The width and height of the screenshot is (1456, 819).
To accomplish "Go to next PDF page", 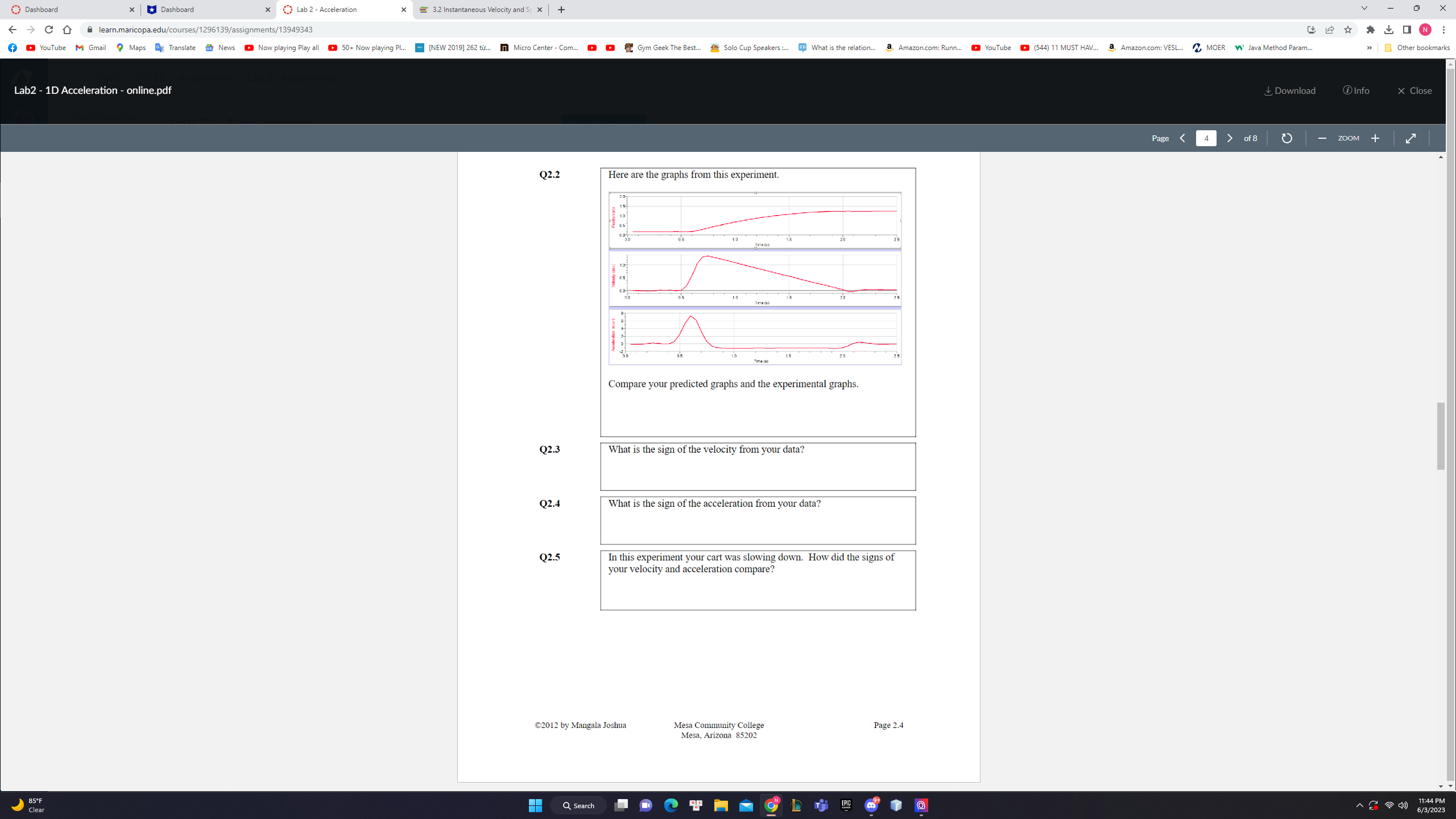I will point(1229,138).
